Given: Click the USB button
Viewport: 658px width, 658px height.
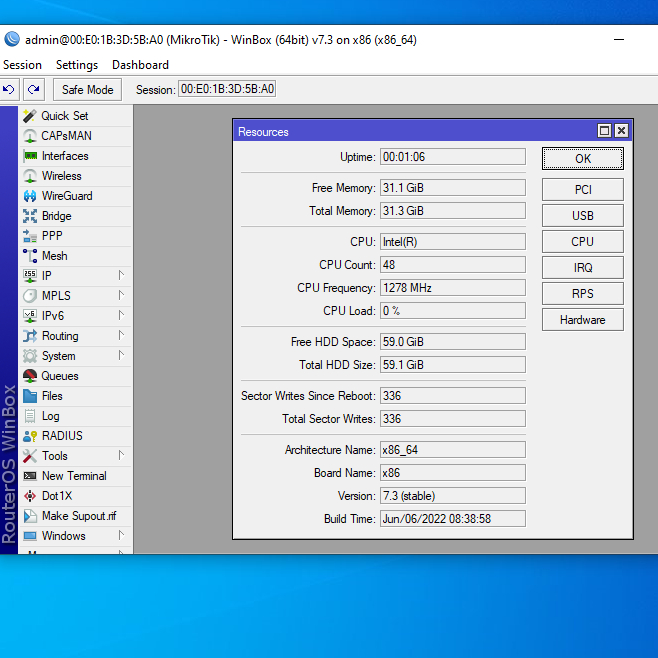Looking at the screenshot, I should click(582, 216).
